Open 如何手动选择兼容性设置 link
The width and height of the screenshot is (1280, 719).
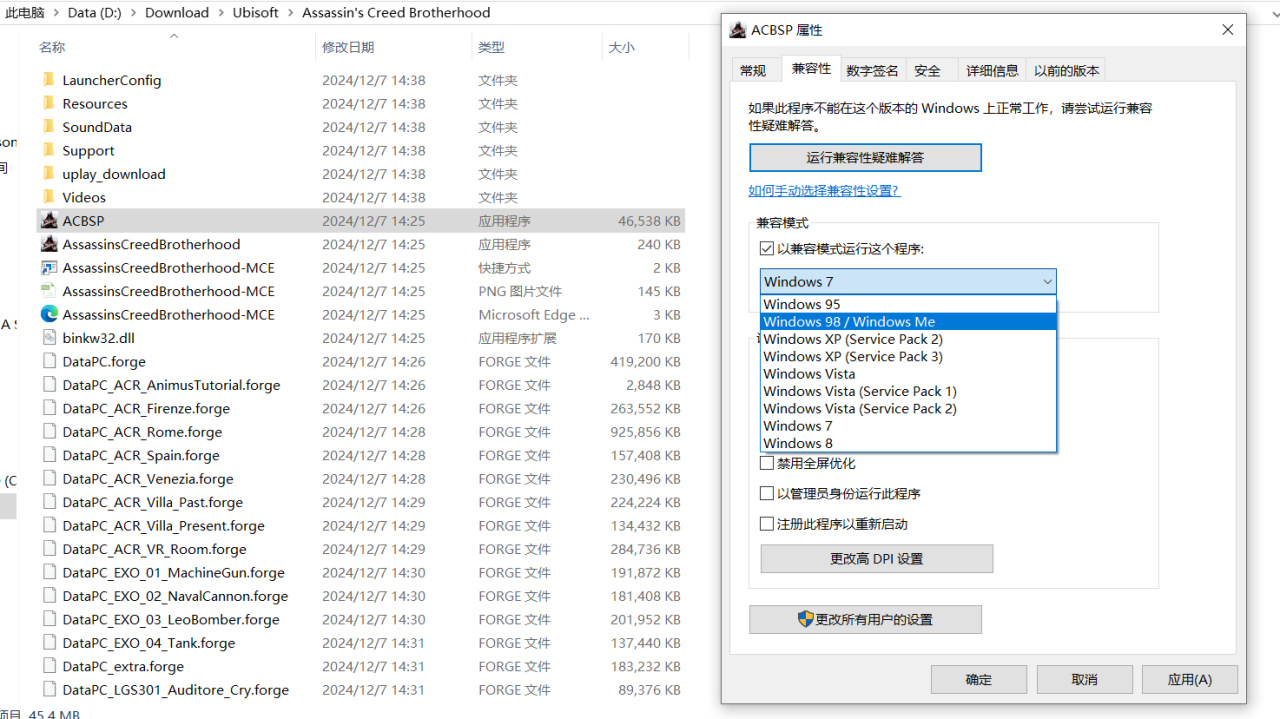click(x=824, y=190)
